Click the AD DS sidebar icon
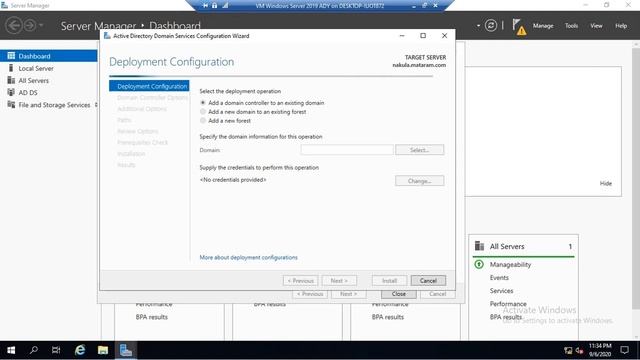This screenshot has width=640, height=360. point(11,93)
